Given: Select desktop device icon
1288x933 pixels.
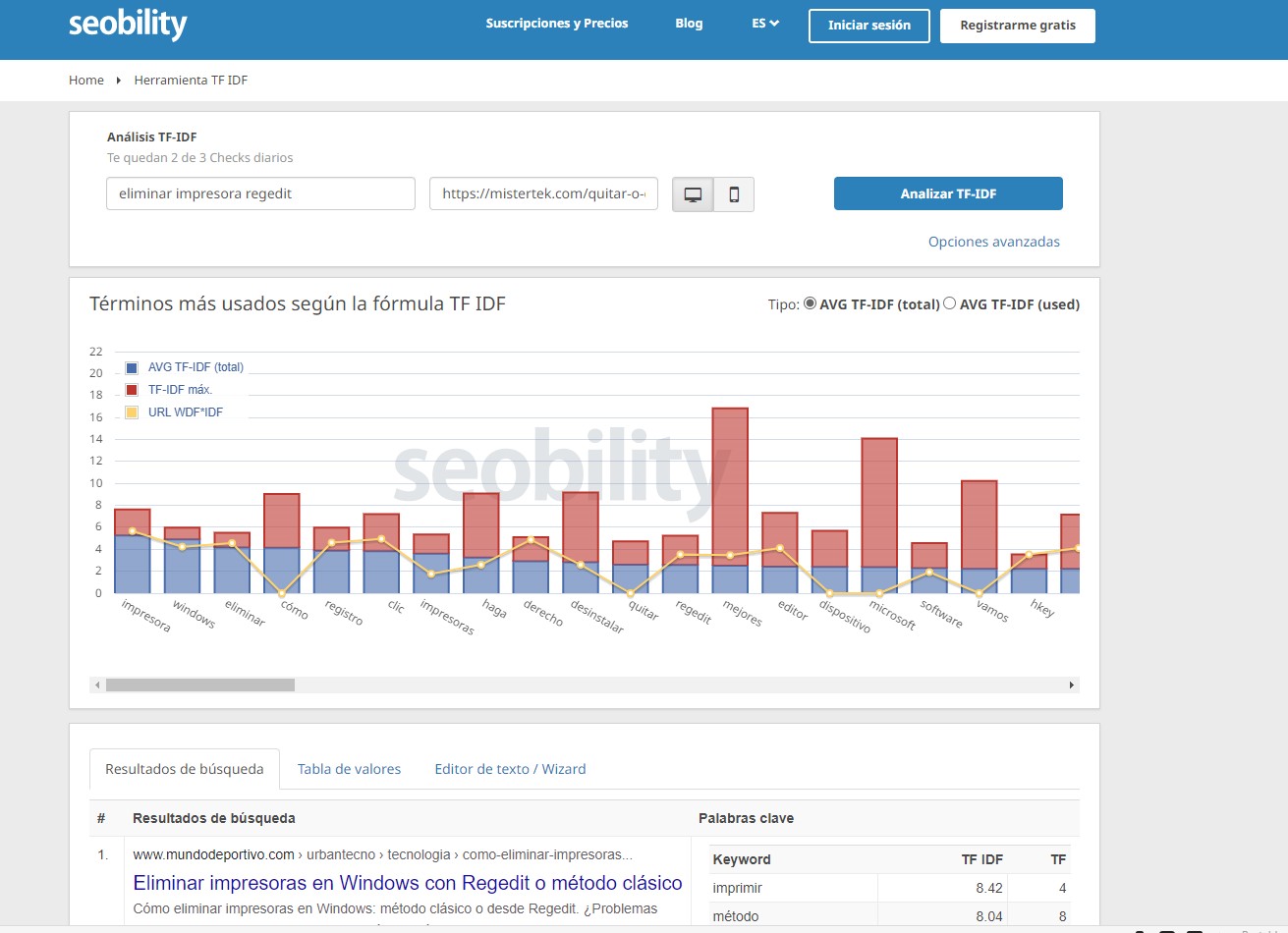Looking at the screenshot, I should 693,194.
